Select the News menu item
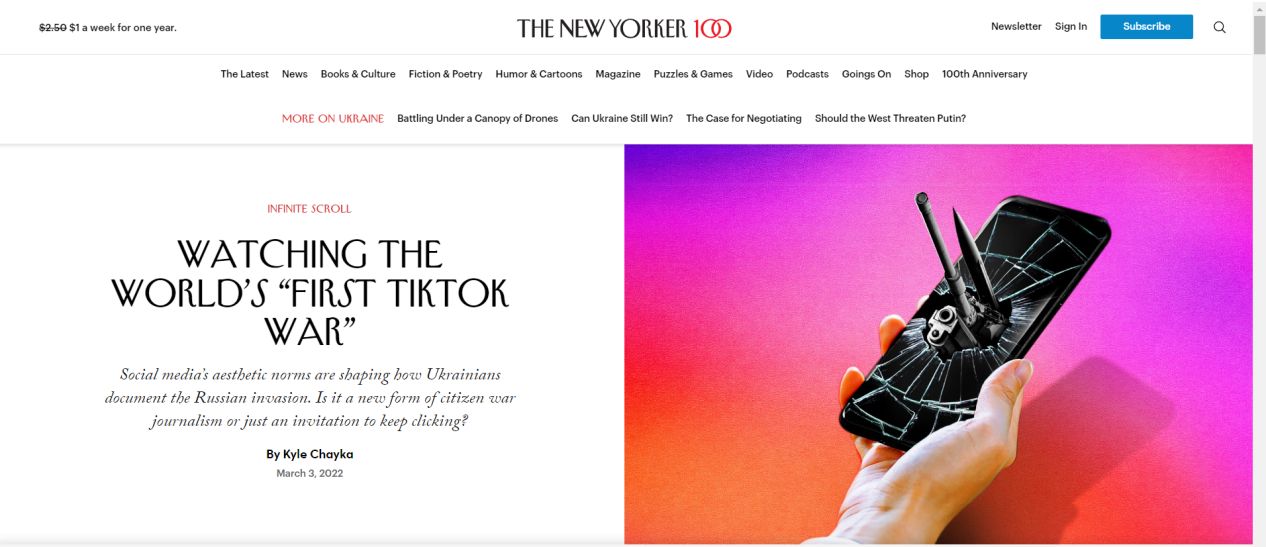This screenshot has width=1266, height=547. click(294, 74)
